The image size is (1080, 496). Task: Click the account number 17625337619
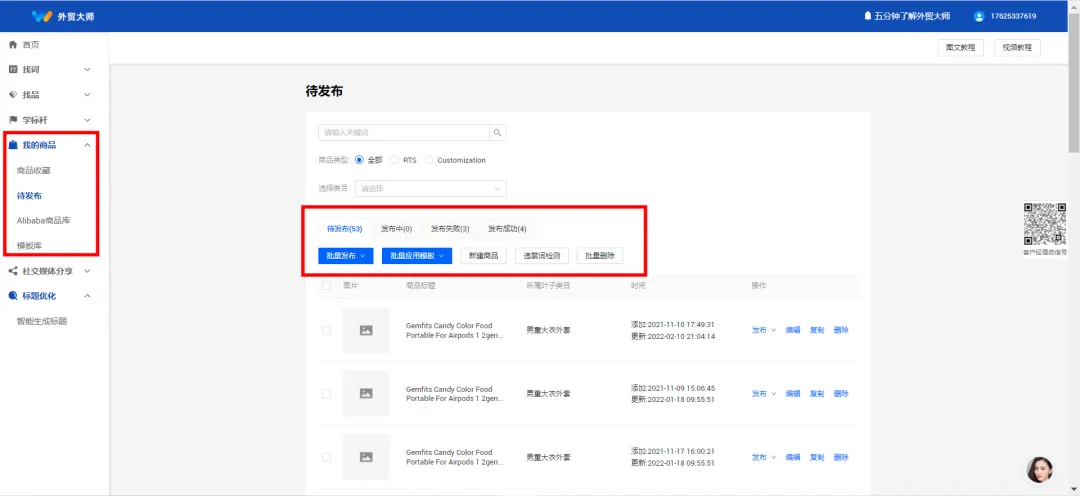tap(1013, 16)
